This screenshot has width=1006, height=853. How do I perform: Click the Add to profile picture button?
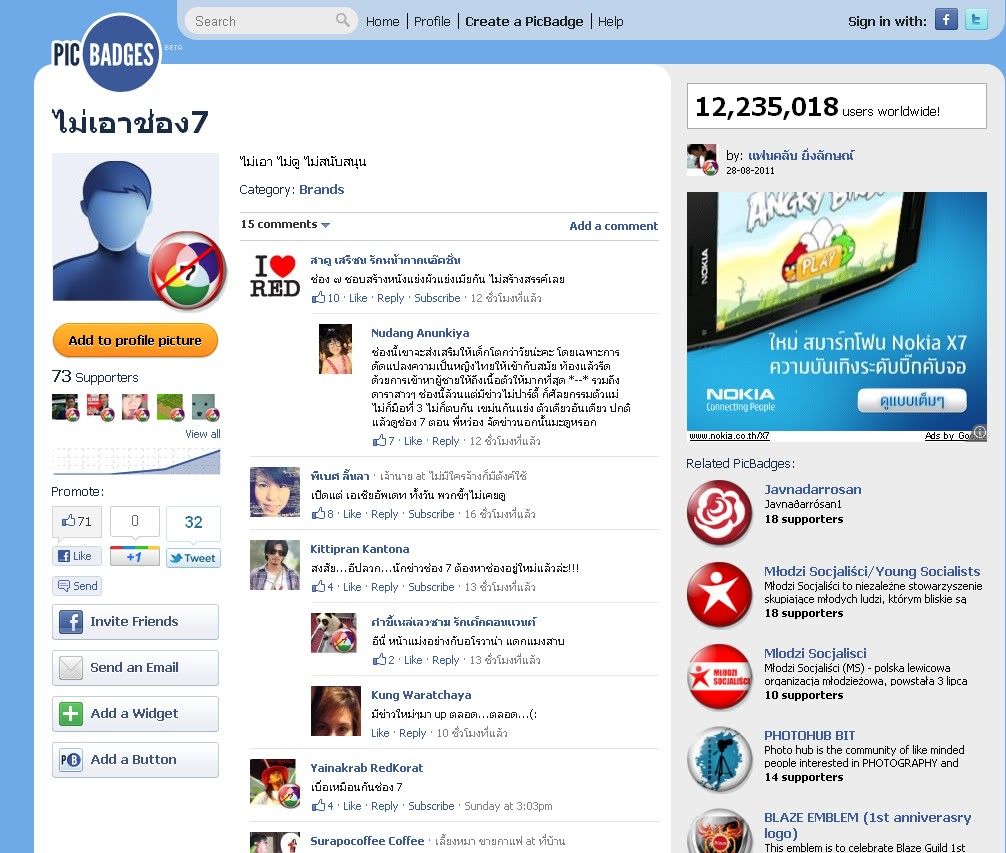(135, 341)
